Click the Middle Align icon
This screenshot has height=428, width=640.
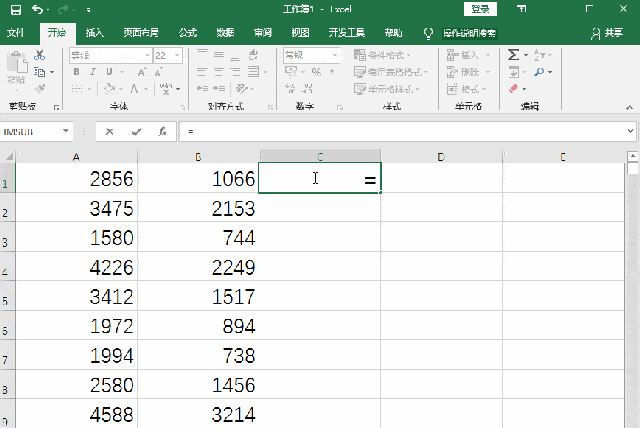tap(219, 54)
